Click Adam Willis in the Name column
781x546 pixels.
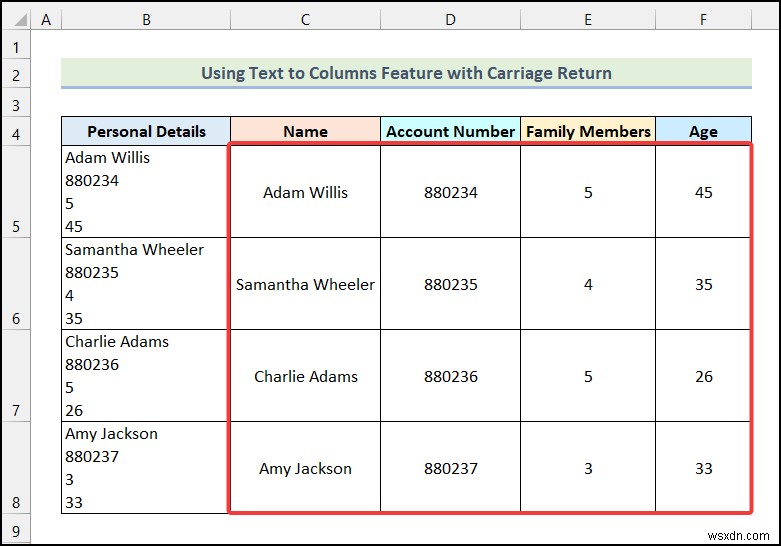305,192
